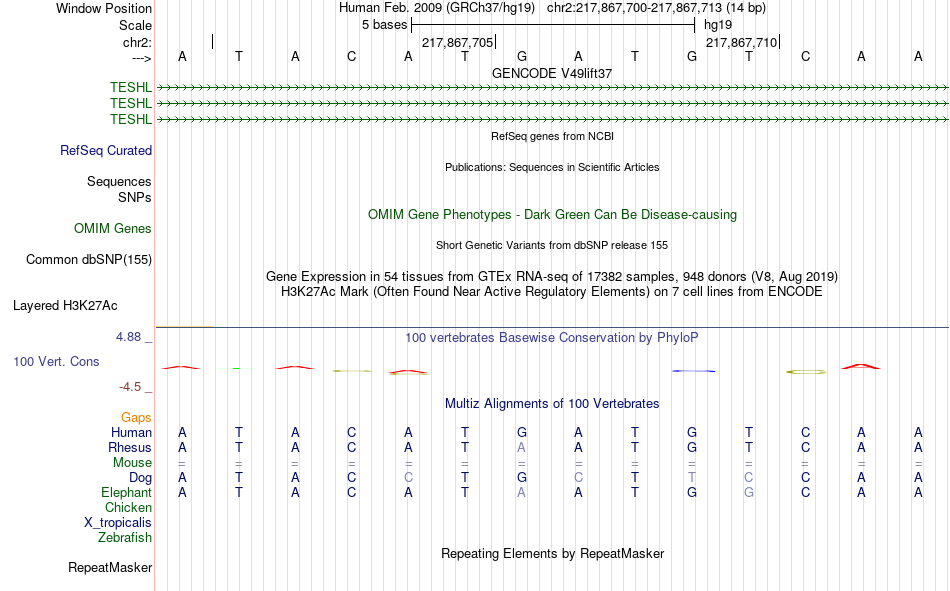The image size is (950, 591).
Task: Click the Sequences track label
Action: tap(119, 181)
